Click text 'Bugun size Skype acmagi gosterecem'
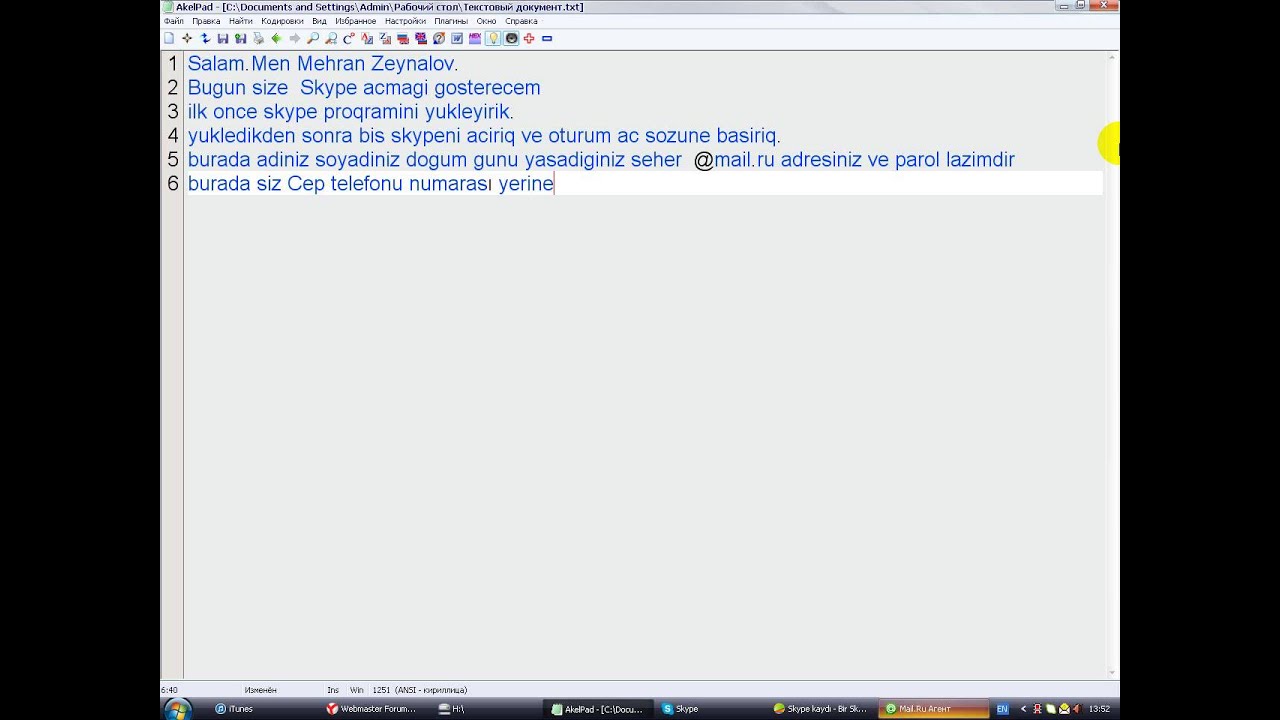The height and width of the screenshot is (720, 1280). pos(364,88)
